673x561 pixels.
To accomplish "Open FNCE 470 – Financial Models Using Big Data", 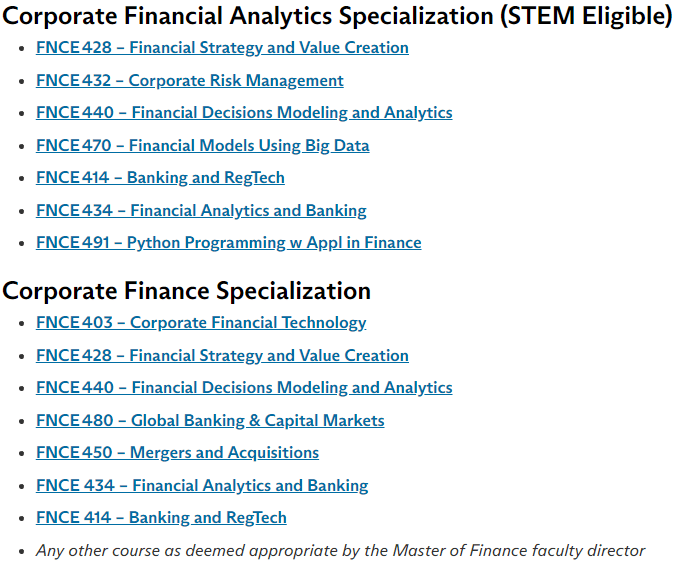I will coord(203,146).
